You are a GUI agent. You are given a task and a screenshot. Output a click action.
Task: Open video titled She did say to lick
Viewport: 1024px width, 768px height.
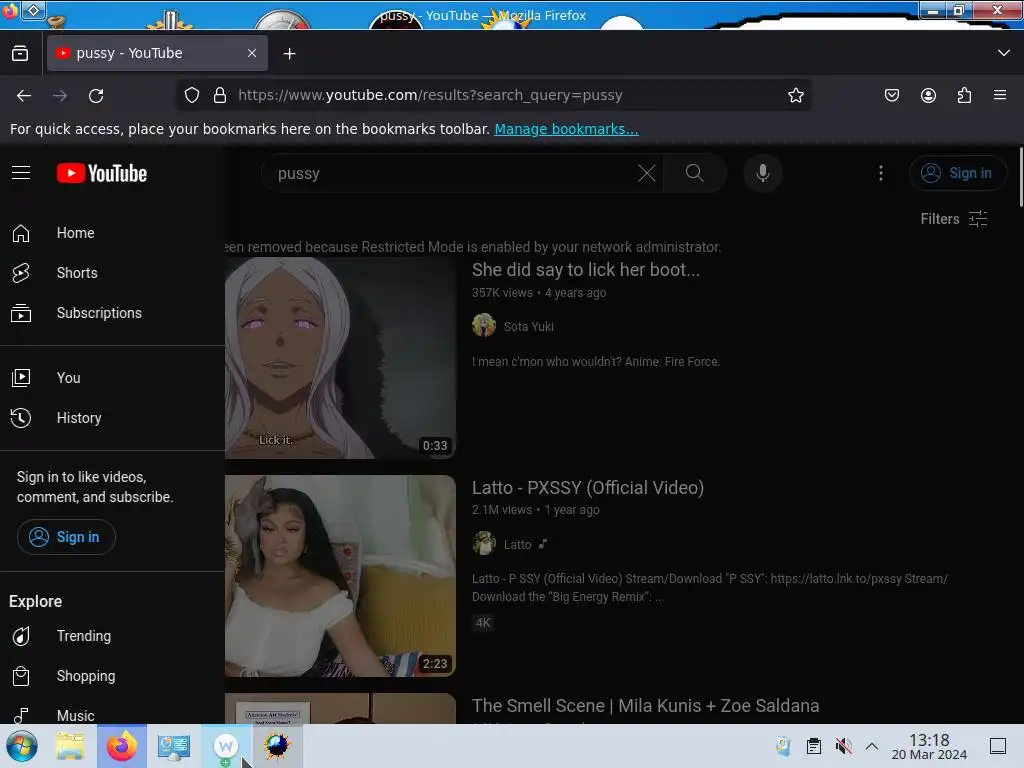coord(586,270)
